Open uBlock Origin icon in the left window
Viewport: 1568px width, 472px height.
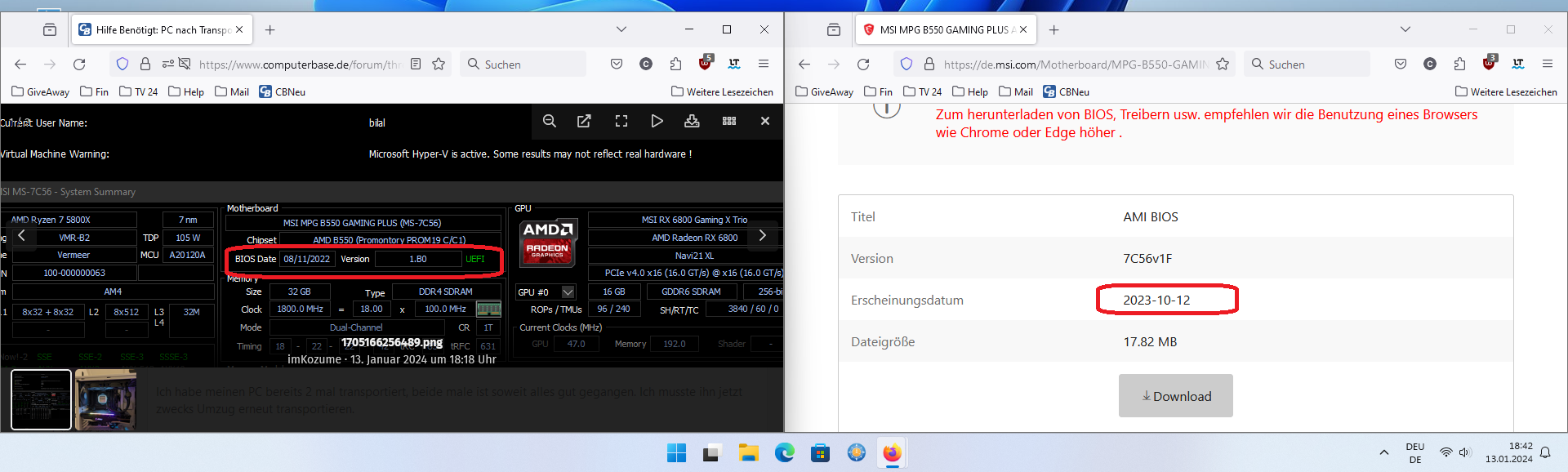coord(706,63)
